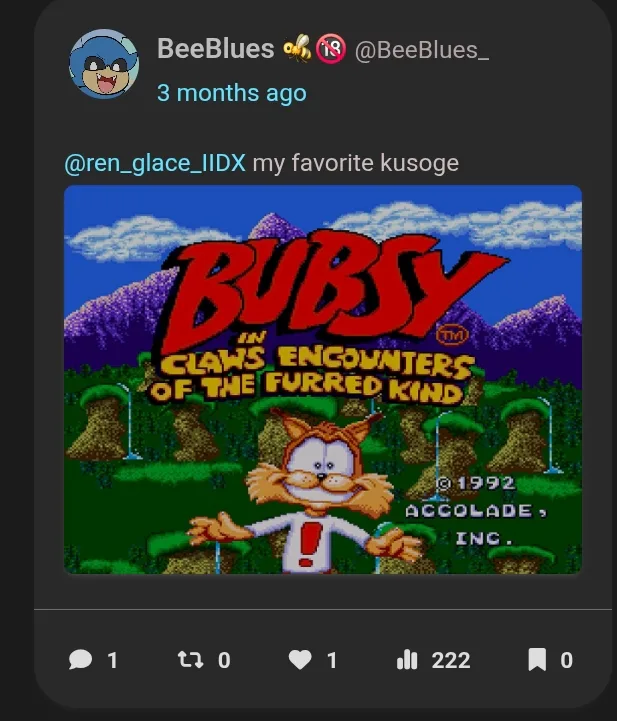Open the @BeeBlues_ handle
The width and height of the screenshot is (617, 721).
tap(422, 50)
